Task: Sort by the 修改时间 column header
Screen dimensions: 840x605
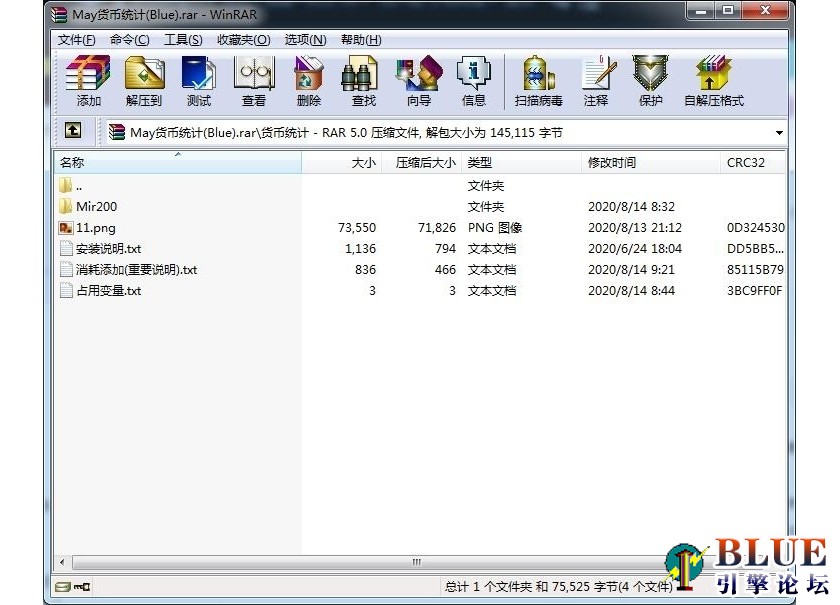Action: 650,162
